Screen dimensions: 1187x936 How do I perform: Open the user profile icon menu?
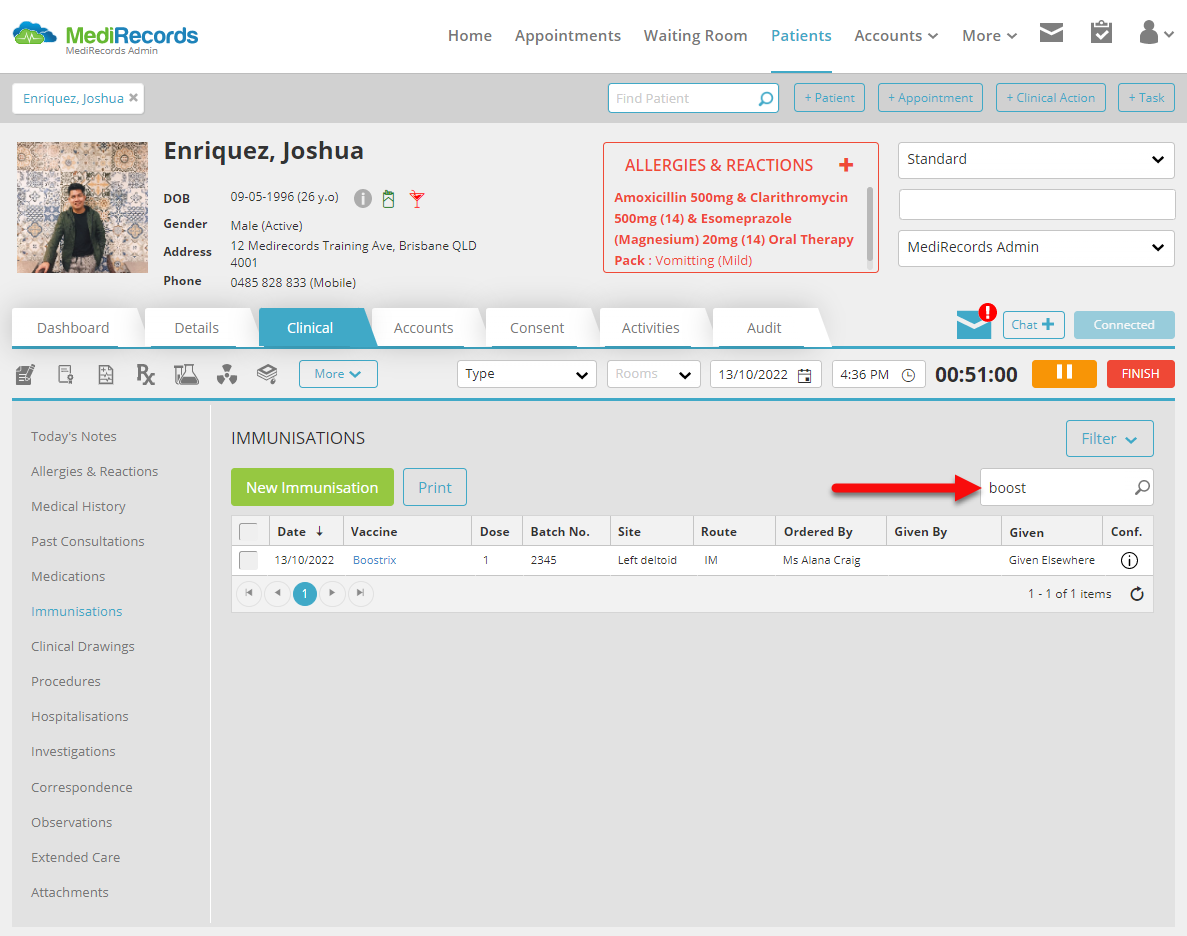pos(1156,33)
